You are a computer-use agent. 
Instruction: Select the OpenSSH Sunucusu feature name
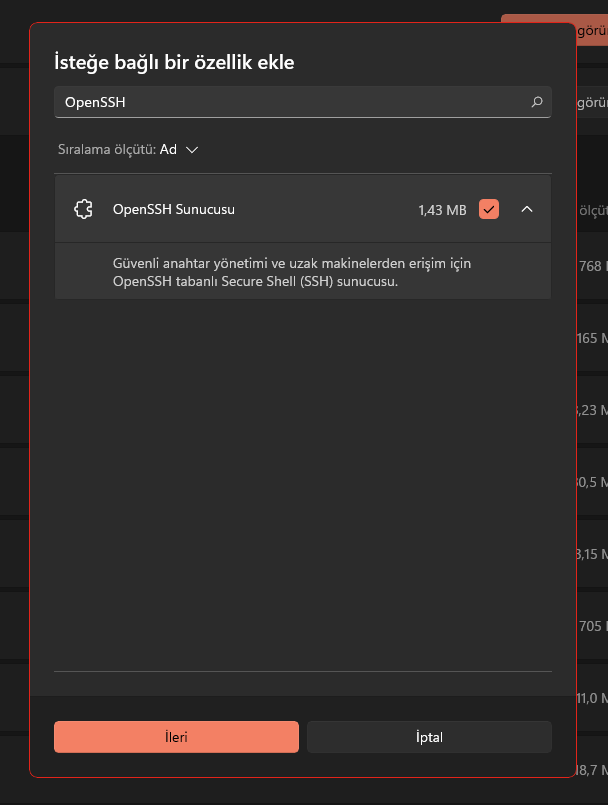[x=174, y=210]
